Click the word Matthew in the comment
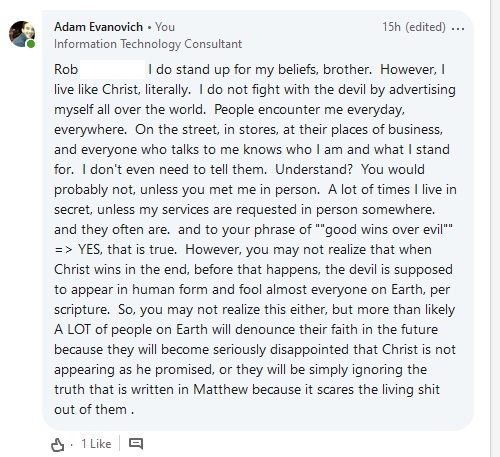500x457 pixels. pyautogui.click(x=220, y=389)
